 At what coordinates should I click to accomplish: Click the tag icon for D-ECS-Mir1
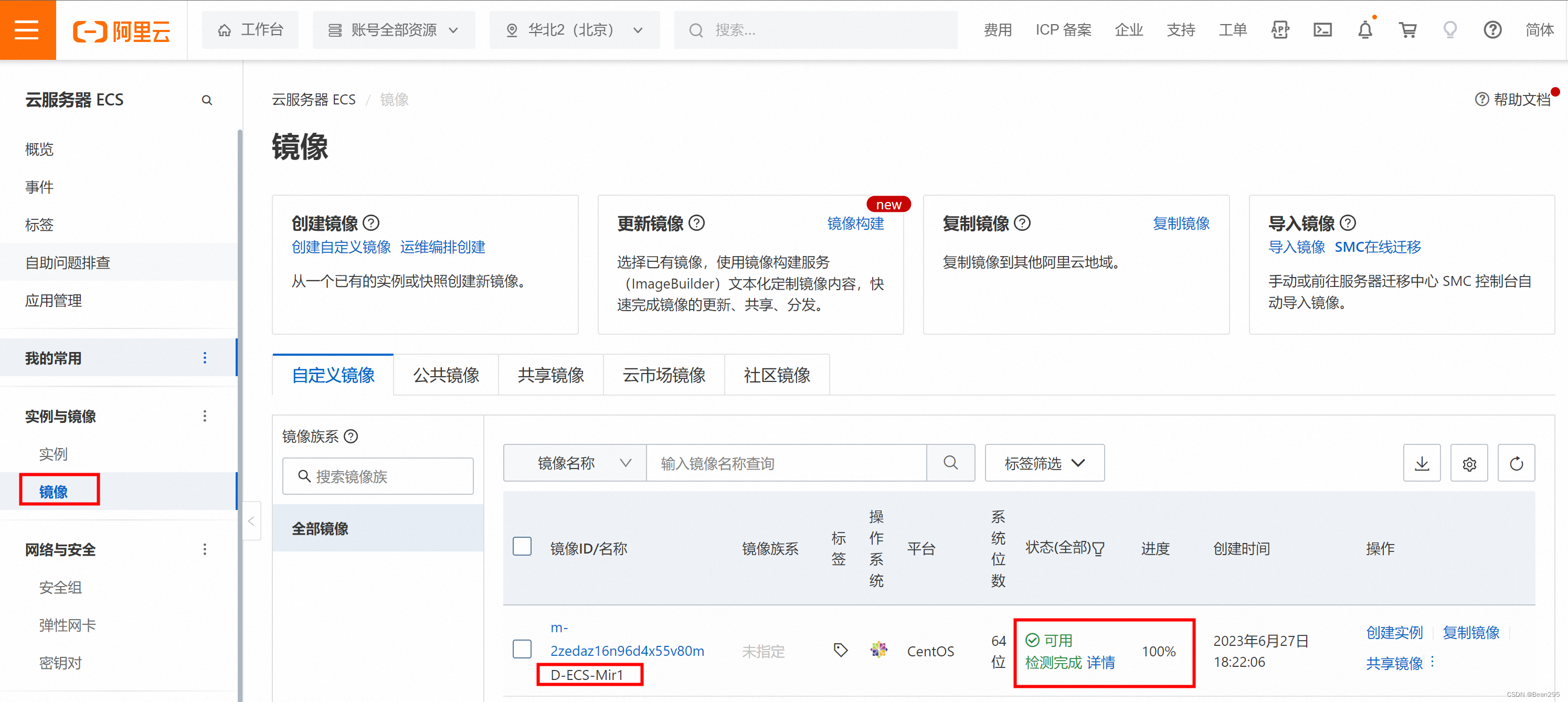coord(840,650)
